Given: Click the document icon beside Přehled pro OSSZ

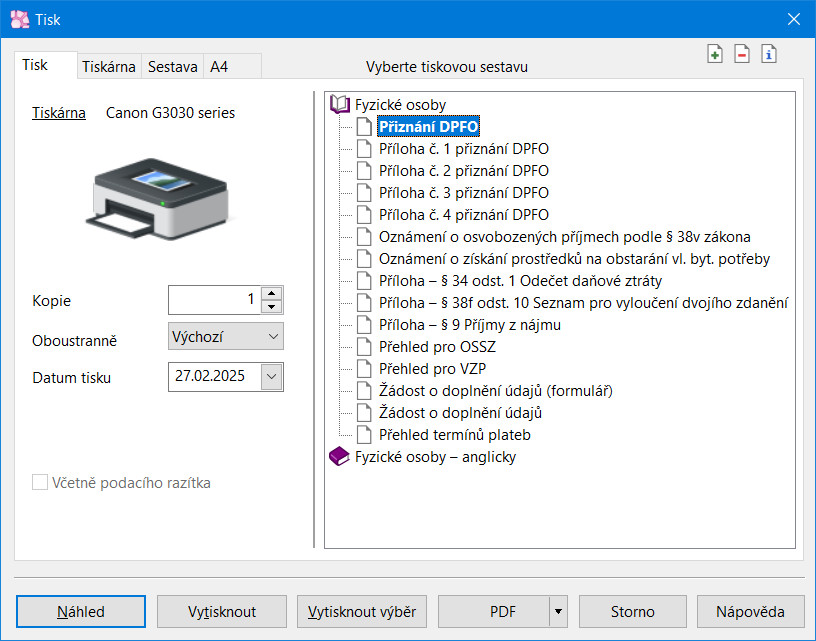Looking at the screenshot, I should point(364,347).
